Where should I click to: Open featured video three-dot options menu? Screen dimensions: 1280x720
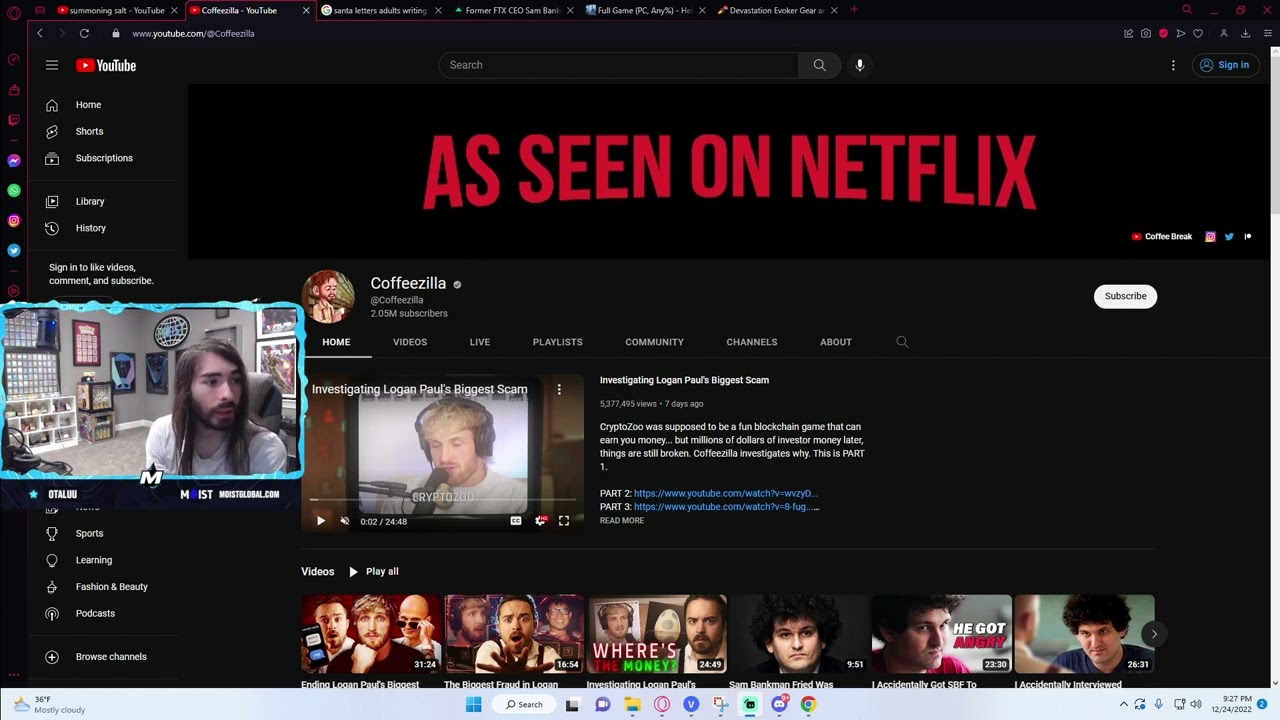tap(559, 389)
